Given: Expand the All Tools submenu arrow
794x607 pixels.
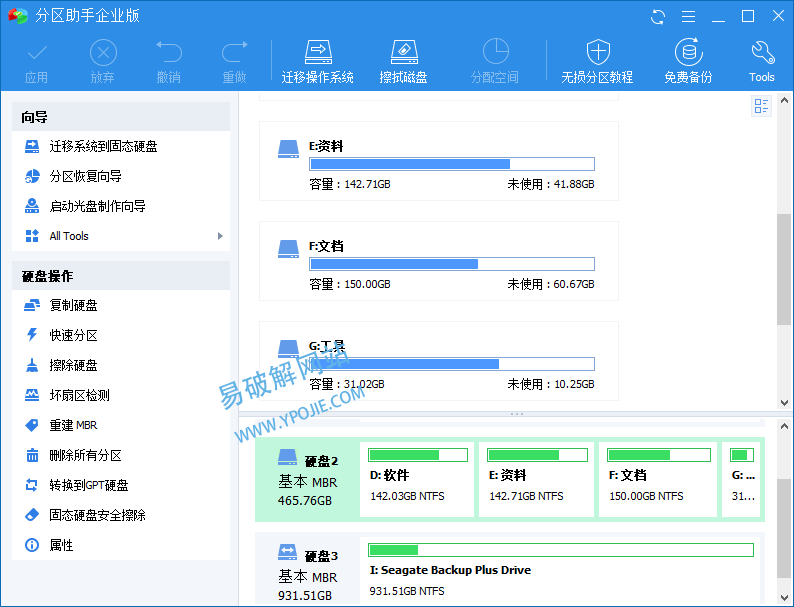Looking at the screenshot, I should [x=220, y=236].
